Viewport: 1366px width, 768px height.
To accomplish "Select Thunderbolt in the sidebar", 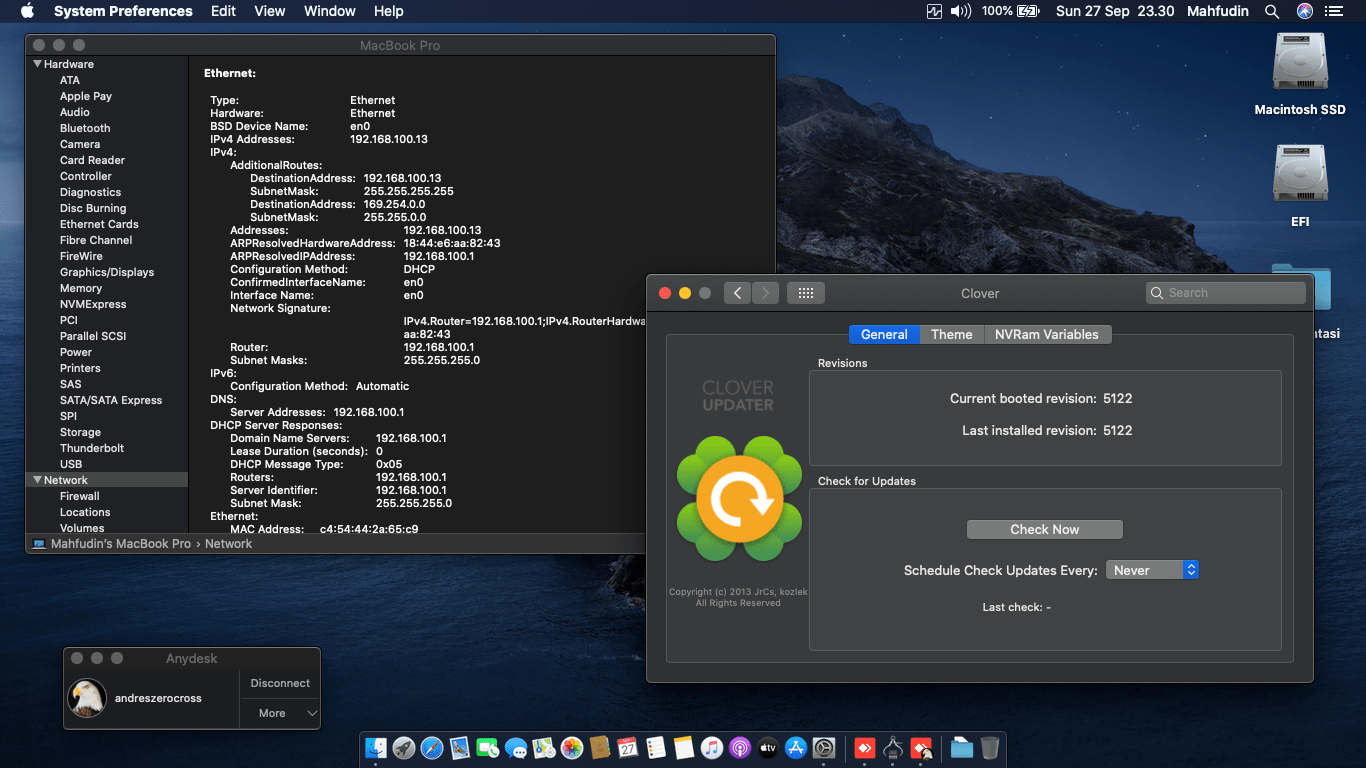I will click(x=92, y=448).
